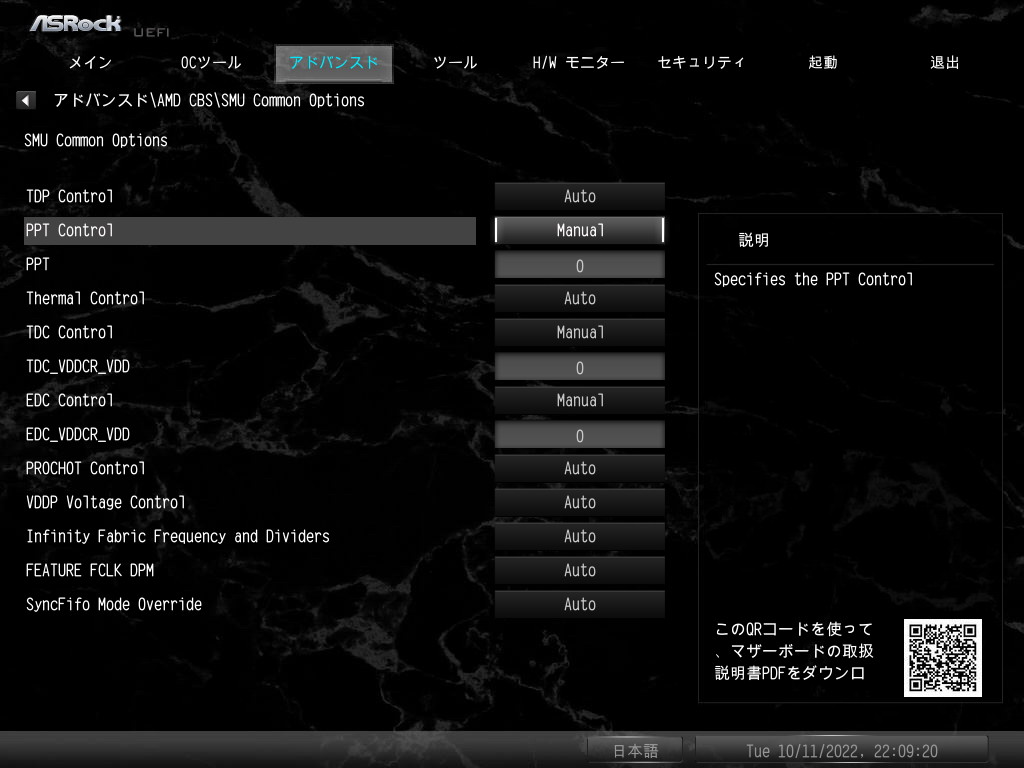Select the TDC Control label
1024x768 pixels.
(70, 332)
